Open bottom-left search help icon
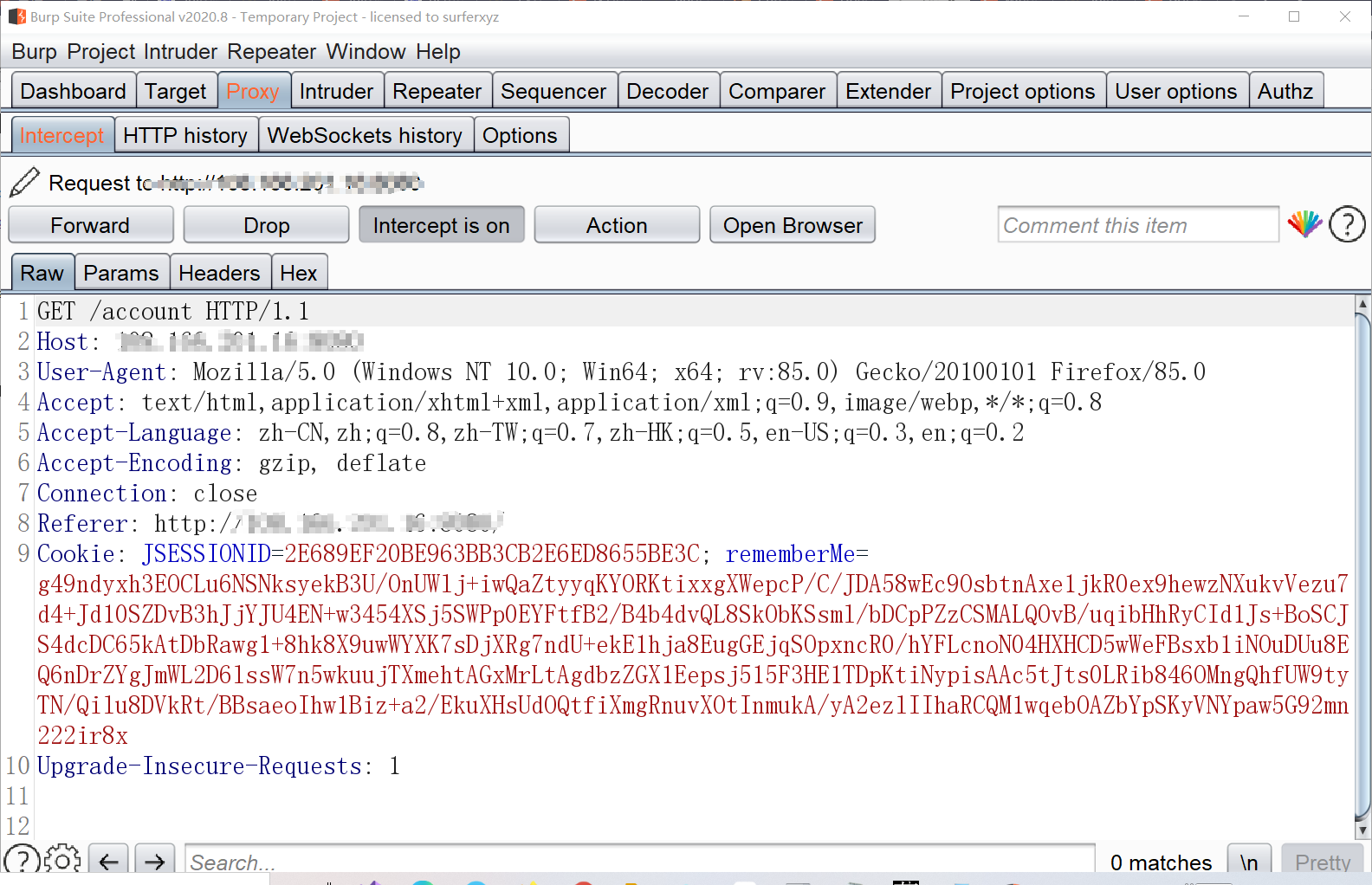Viewport: 1372px width, 885px height. [x=22, y=861]
